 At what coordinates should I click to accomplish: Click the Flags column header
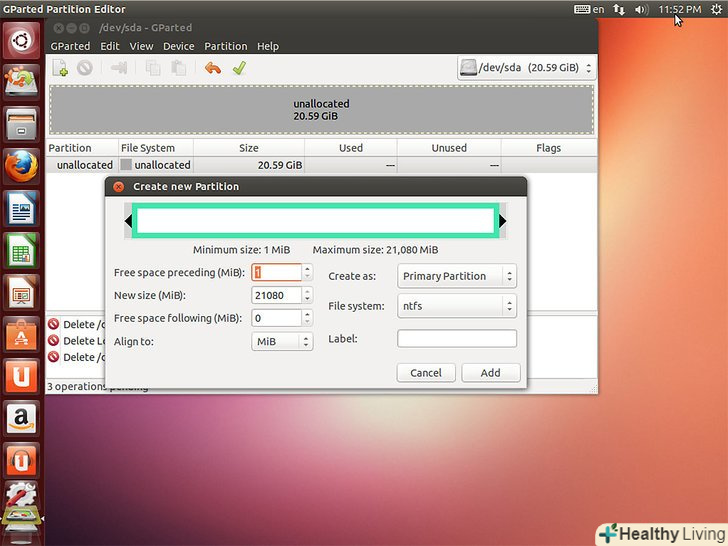point(549,148)
